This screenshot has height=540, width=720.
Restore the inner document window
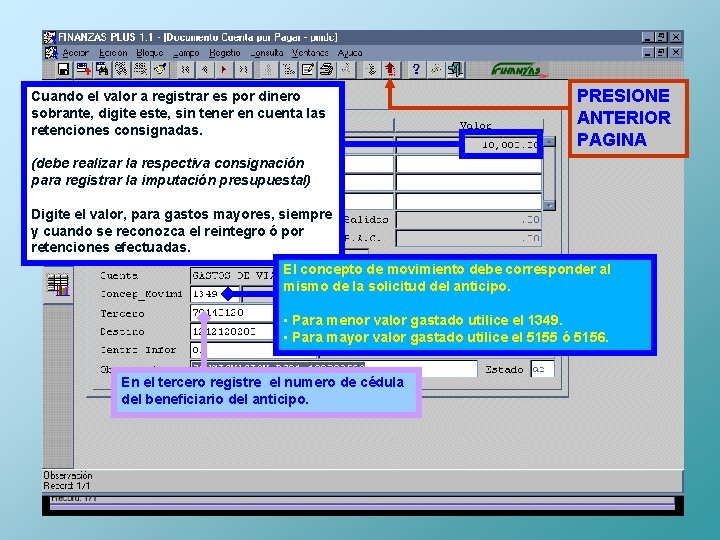[x=661, y=53]
